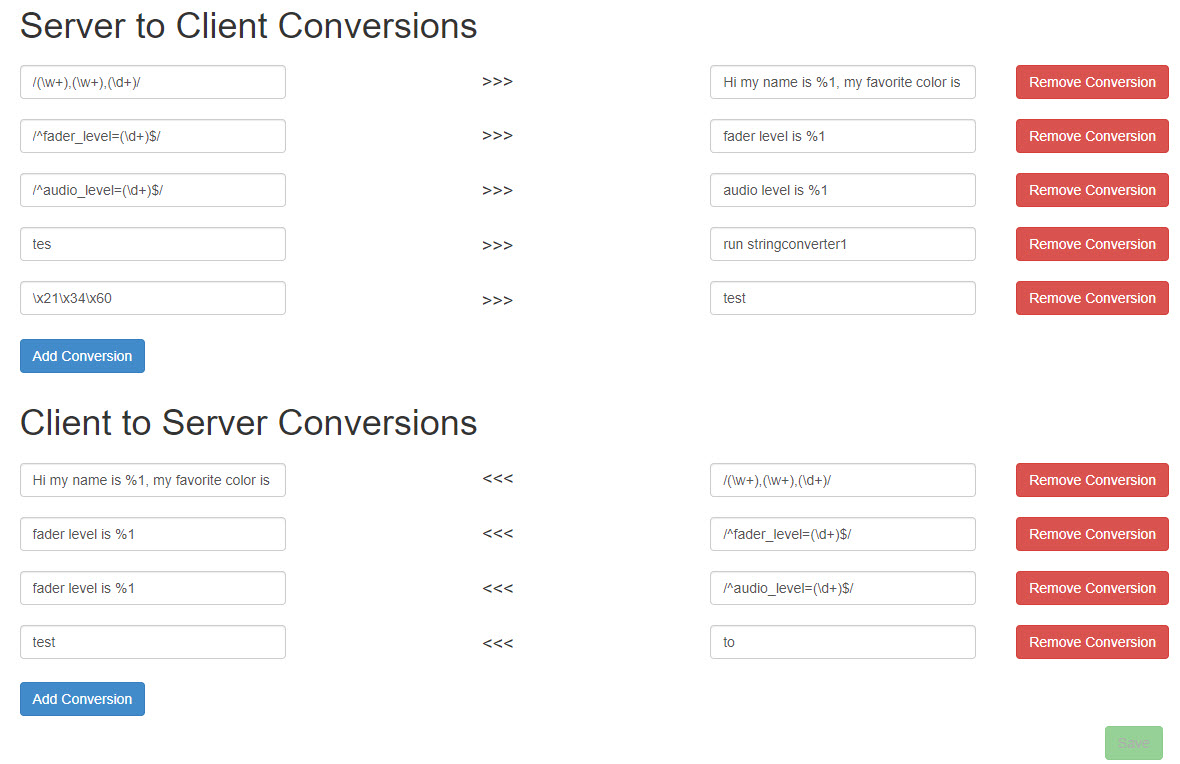Remove the audio_level server conversion
Image resolution: width=1180 pixels, height=764 pixels.
1091,190
